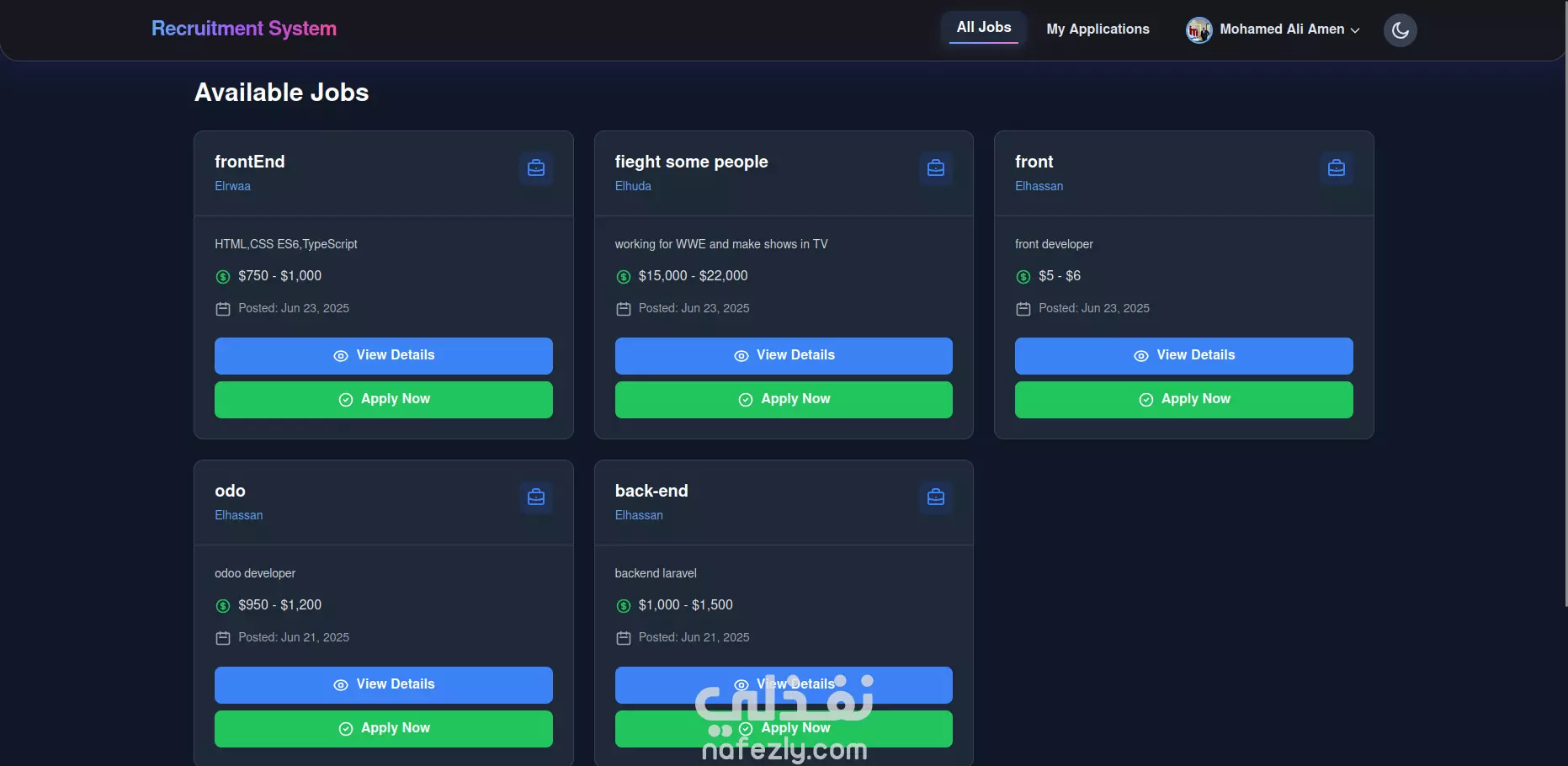The width and height of the screenshot is (1568, 766).
Task: Apply now to the back-end job
Action: pos(784,729)
